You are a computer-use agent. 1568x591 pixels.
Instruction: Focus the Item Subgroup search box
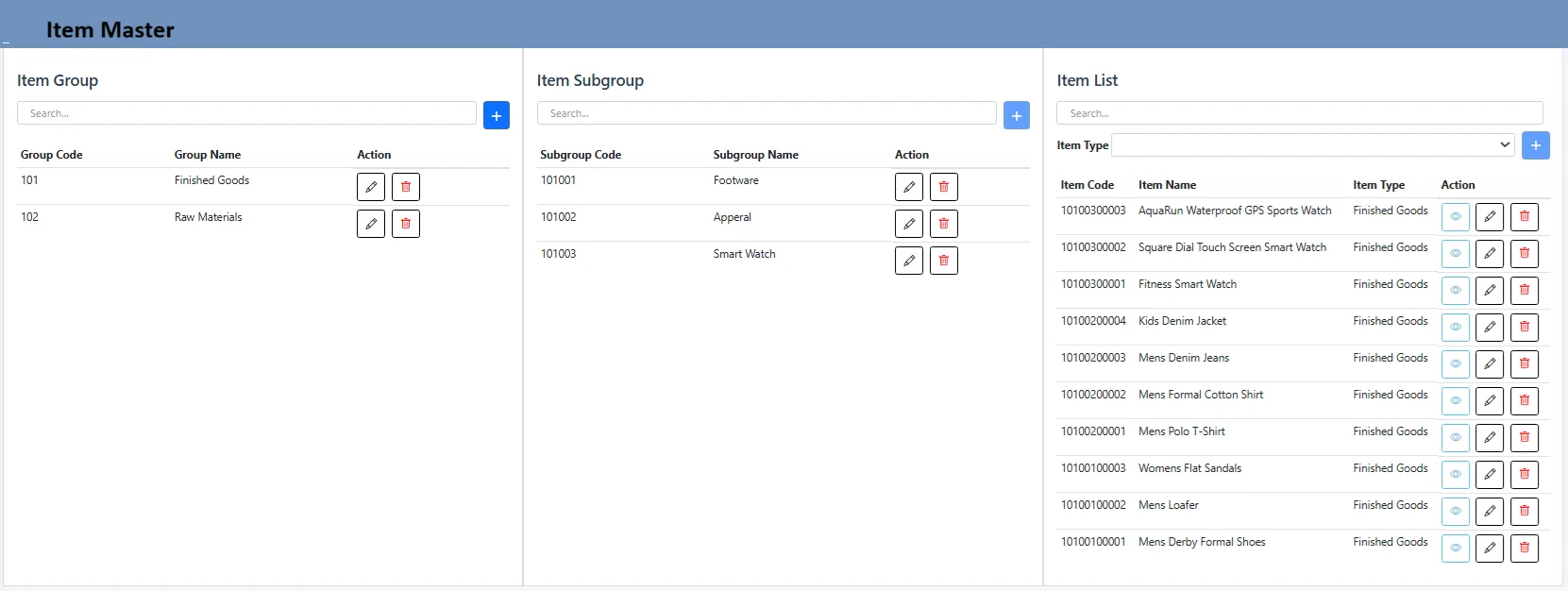click(x=766, y=113)
